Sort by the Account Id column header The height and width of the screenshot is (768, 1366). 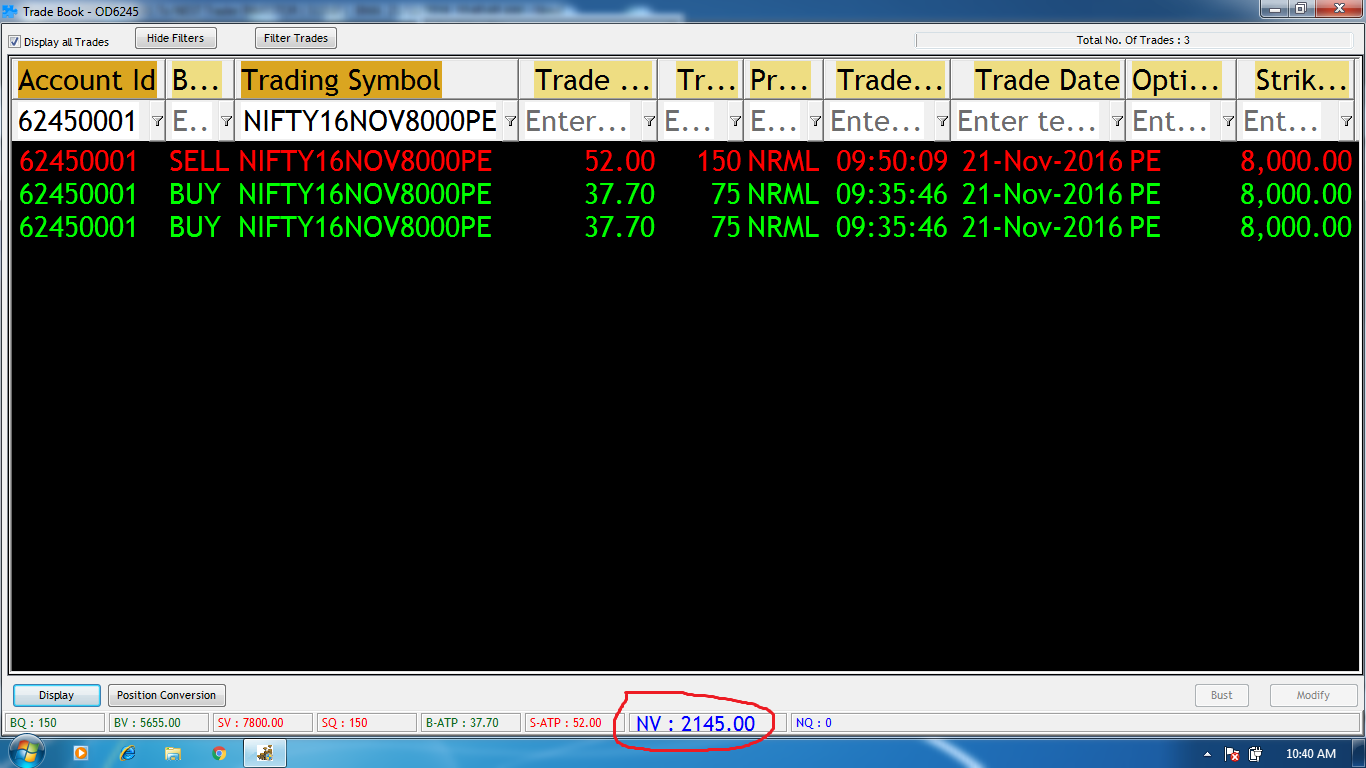coord(87,80)
